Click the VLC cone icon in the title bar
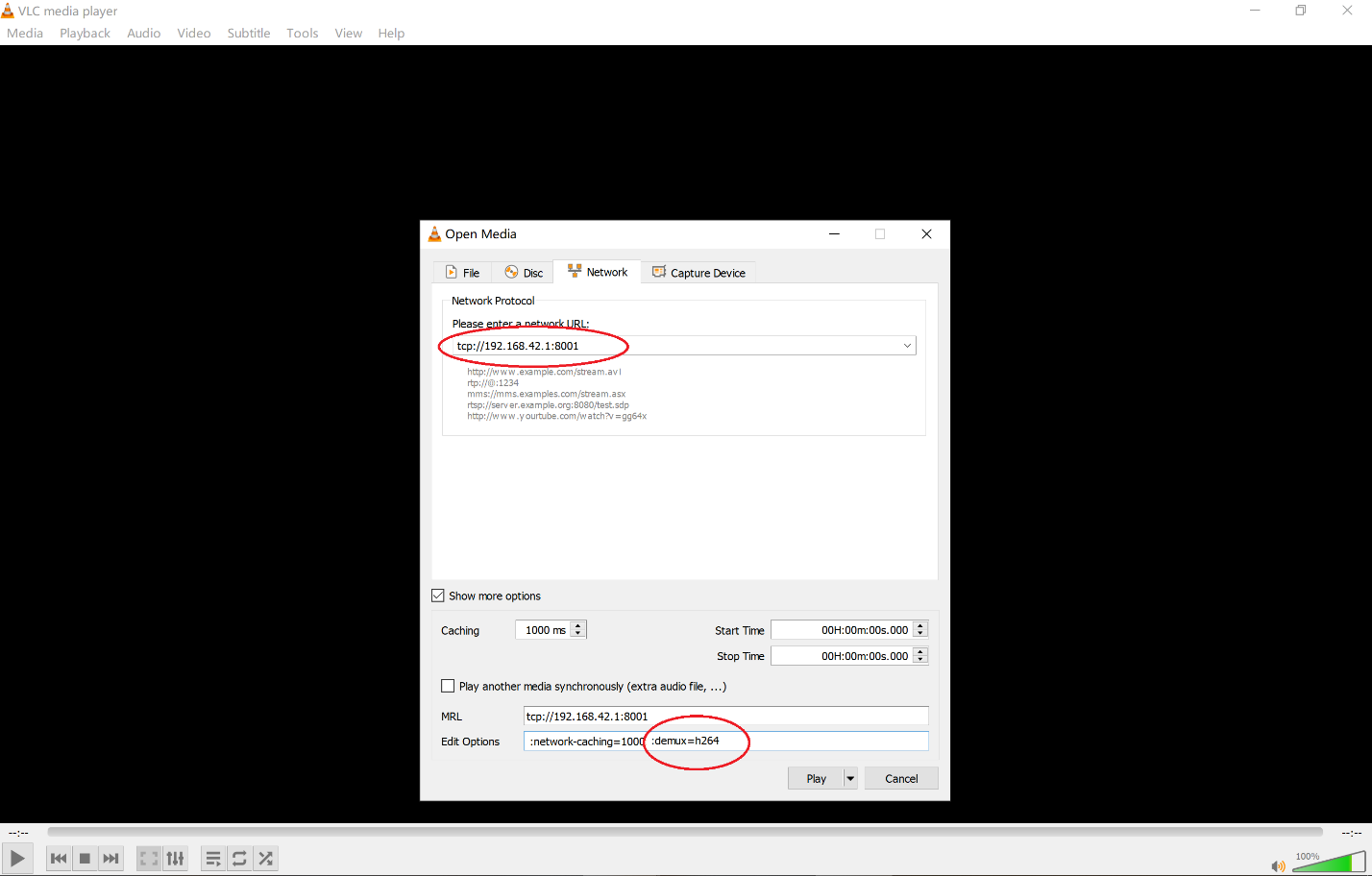1372x876 pixels. 8,11
